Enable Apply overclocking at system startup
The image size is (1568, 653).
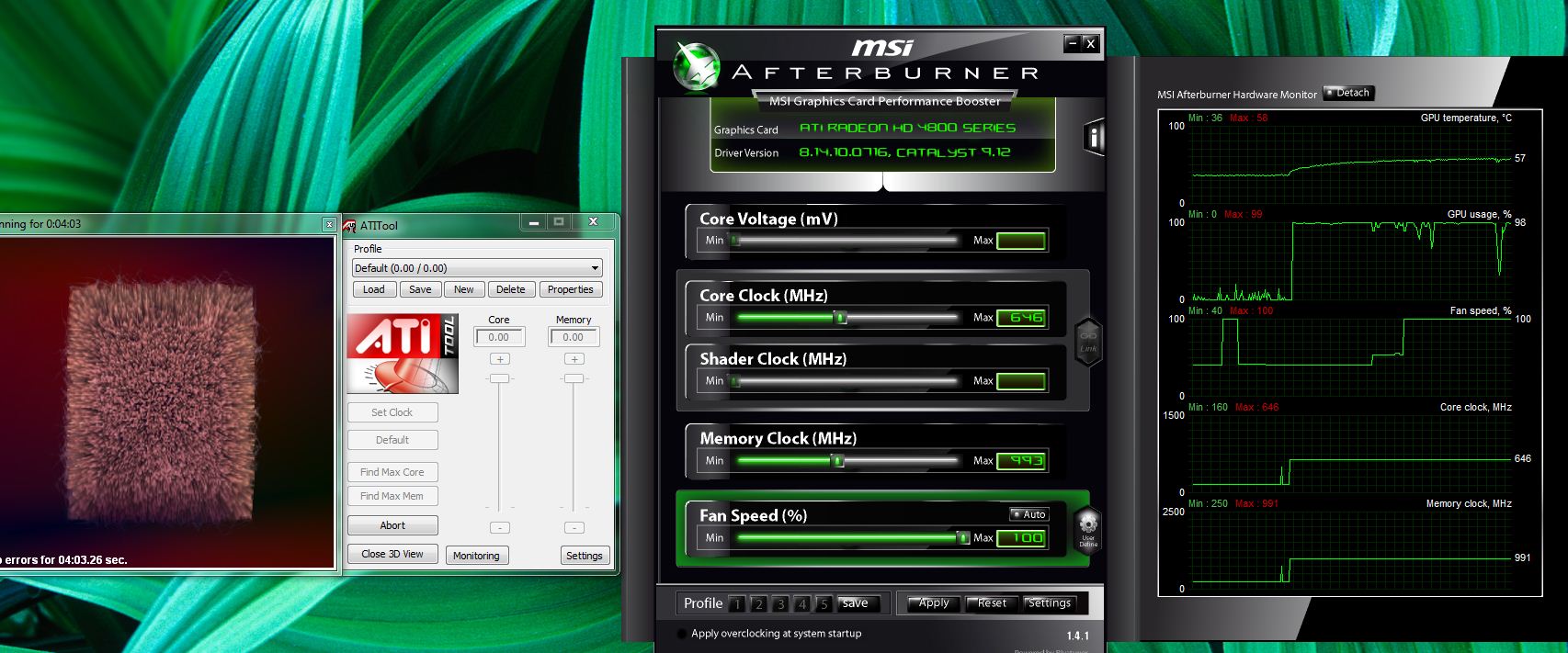point(682,634)
